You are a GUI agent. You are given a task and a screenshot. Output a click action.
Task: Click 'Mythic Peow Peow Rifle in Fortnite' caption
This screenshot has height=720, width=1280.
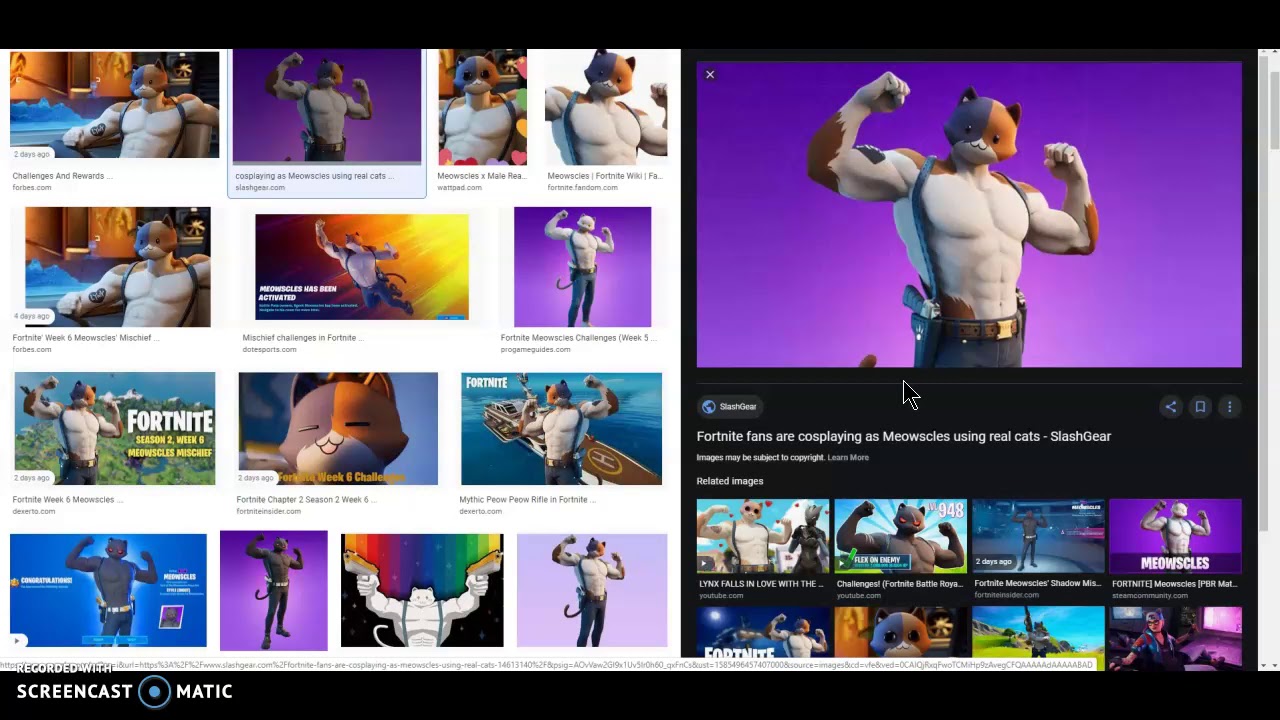pyautogui.click(x=527, y=500)
